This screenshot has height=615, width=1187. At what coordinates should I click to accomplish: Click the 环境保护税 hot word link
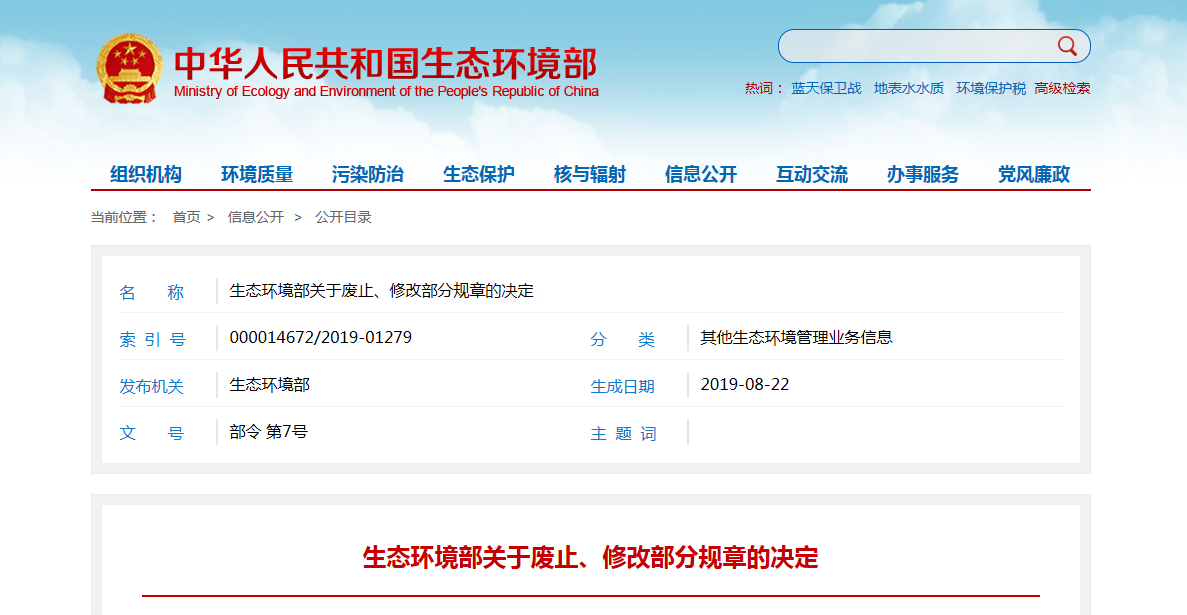click(x=990, y=88)
